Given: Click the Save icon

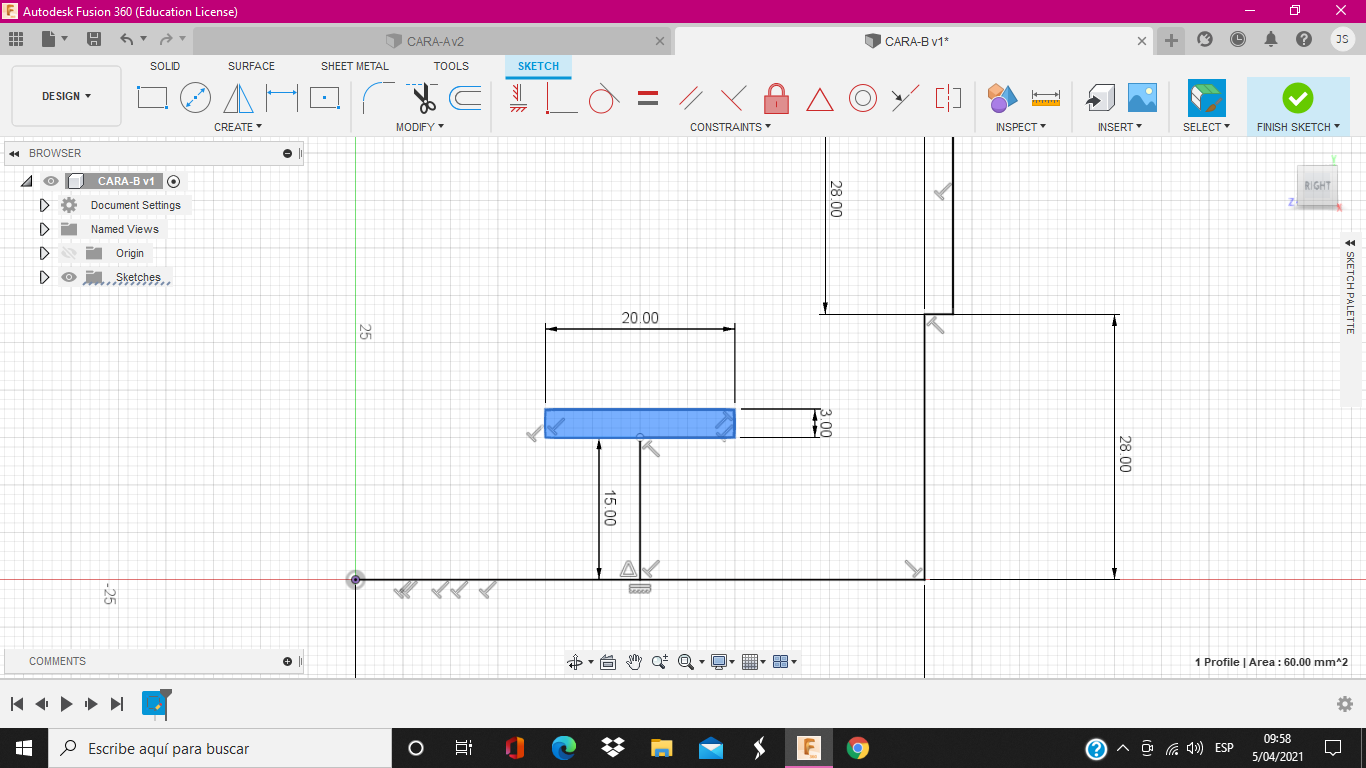Looking at the screenshot, I should tap(94, 39).
